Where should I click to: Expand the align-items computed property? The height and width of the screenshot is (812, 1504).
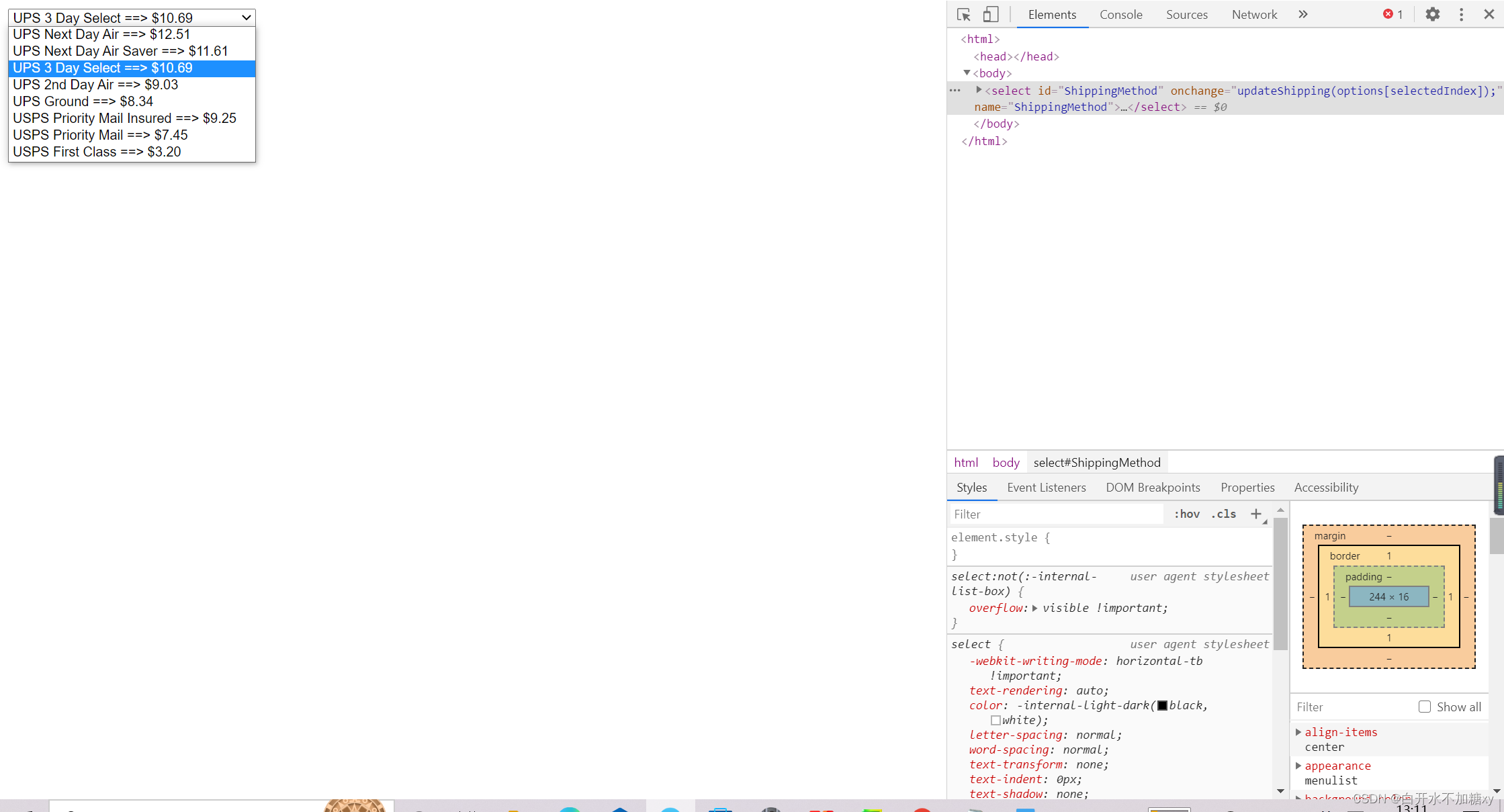1298,732
